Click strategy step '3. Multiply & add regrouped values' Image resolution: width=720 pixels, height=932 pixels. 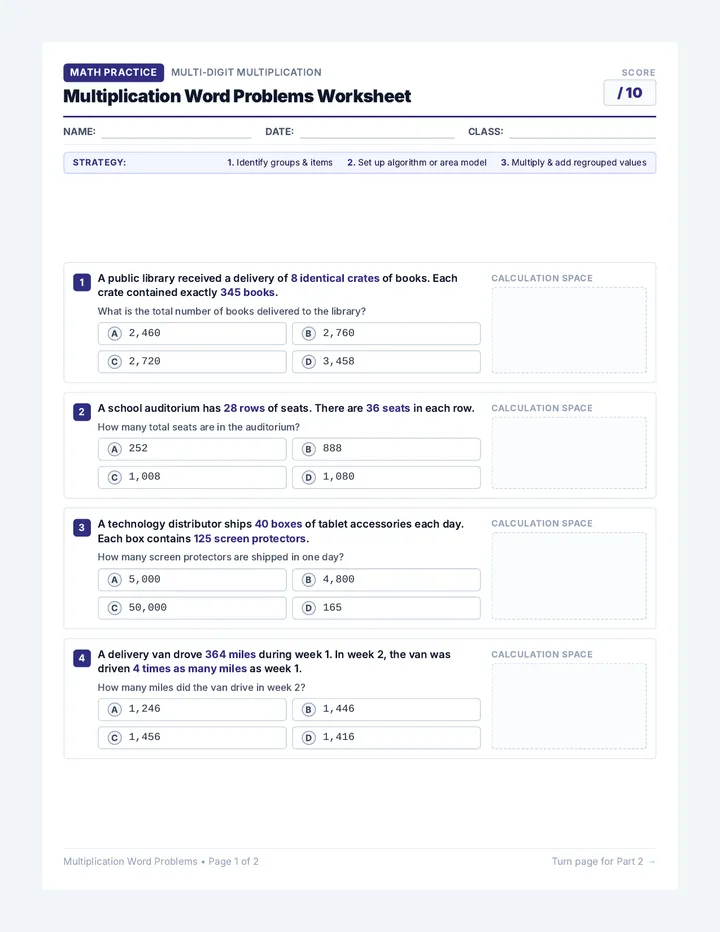573,162
